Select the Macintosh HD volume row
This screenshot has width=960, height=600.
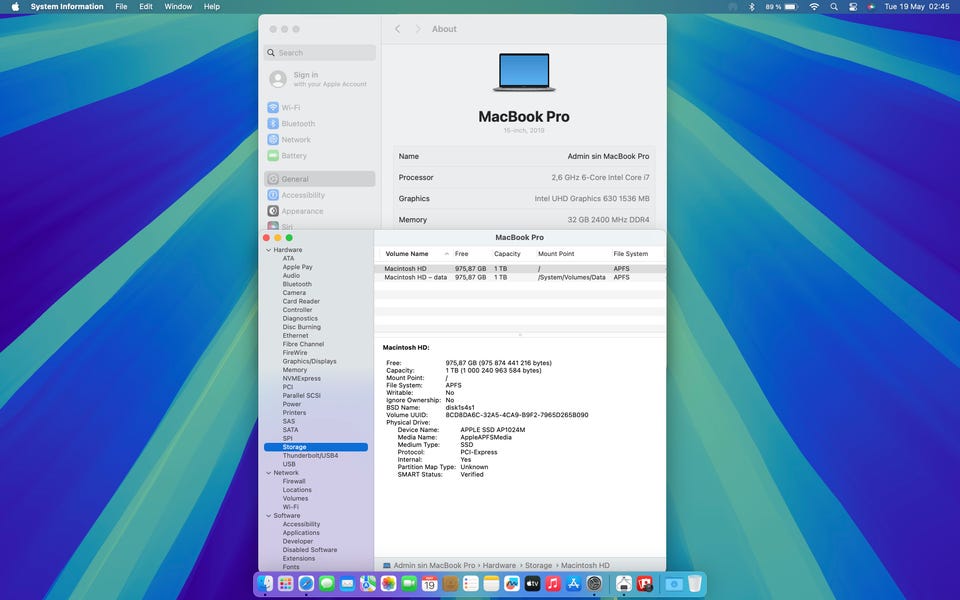point(519,268)
